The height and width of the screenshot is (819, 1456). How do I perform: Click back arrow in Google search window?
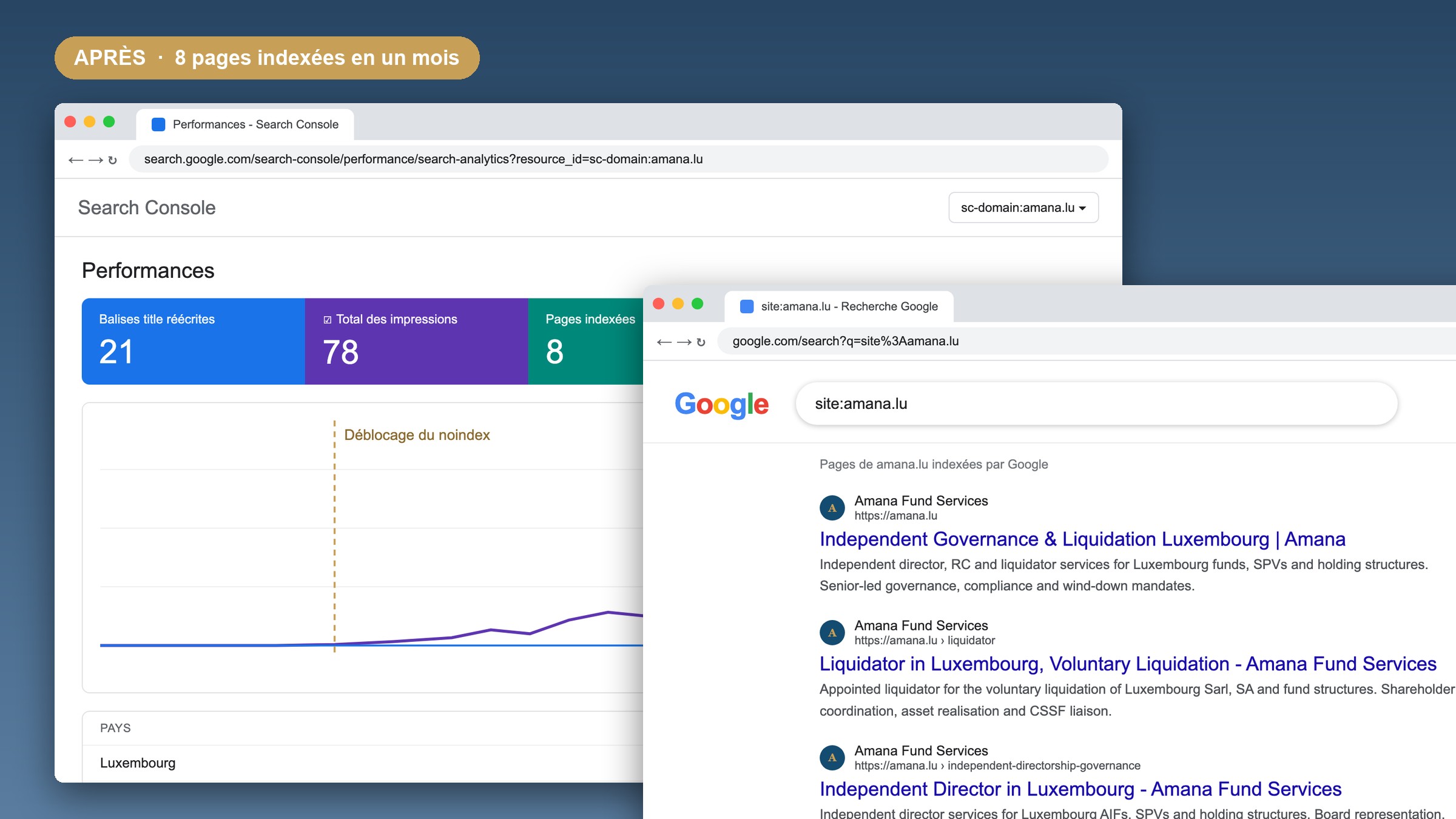pyautogui.click(x=664, y=342)
